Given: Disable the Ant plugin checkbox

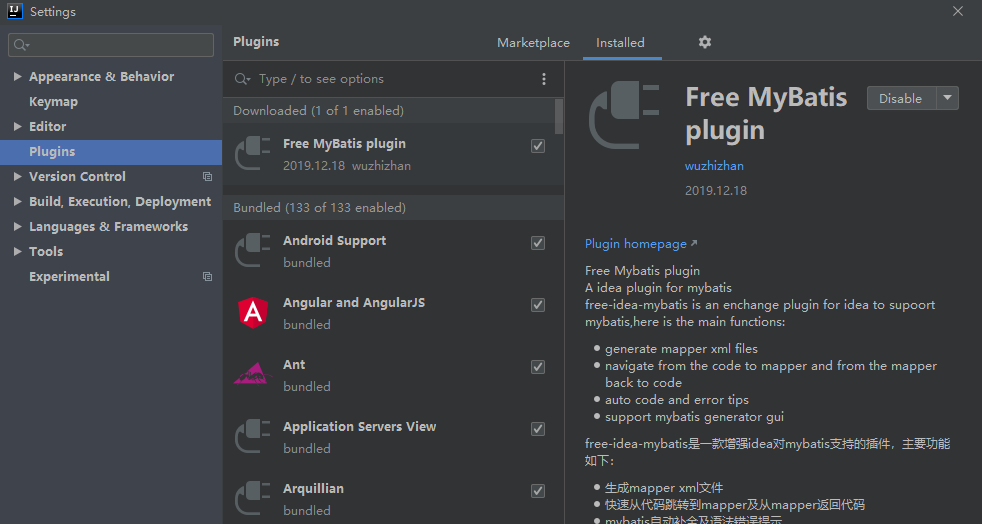Looking at the screenshot, I should (x=537, y=367).
